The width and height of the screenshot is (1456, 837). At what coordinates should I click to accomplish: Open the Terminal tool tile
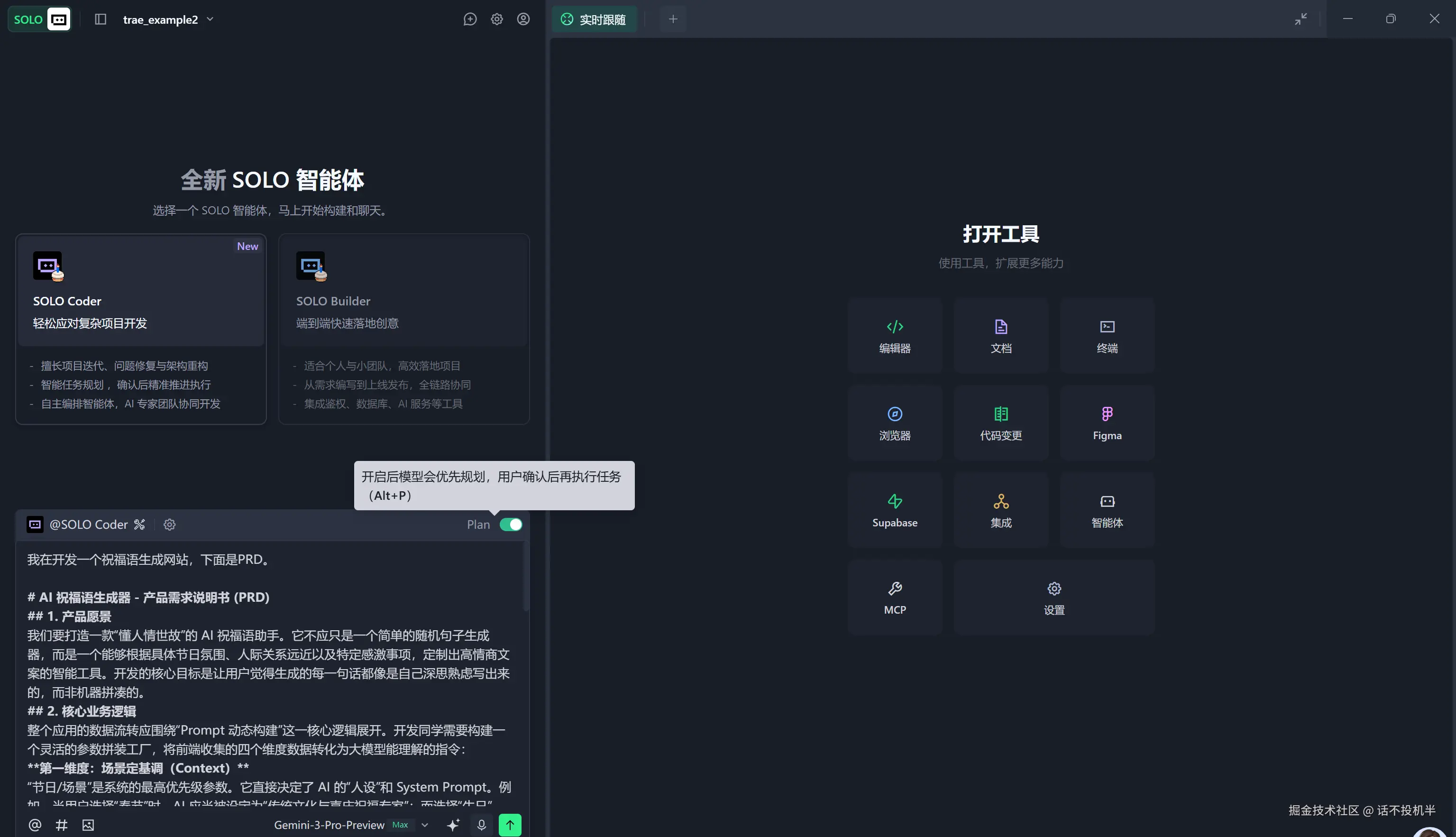(x=1107, y=336)
